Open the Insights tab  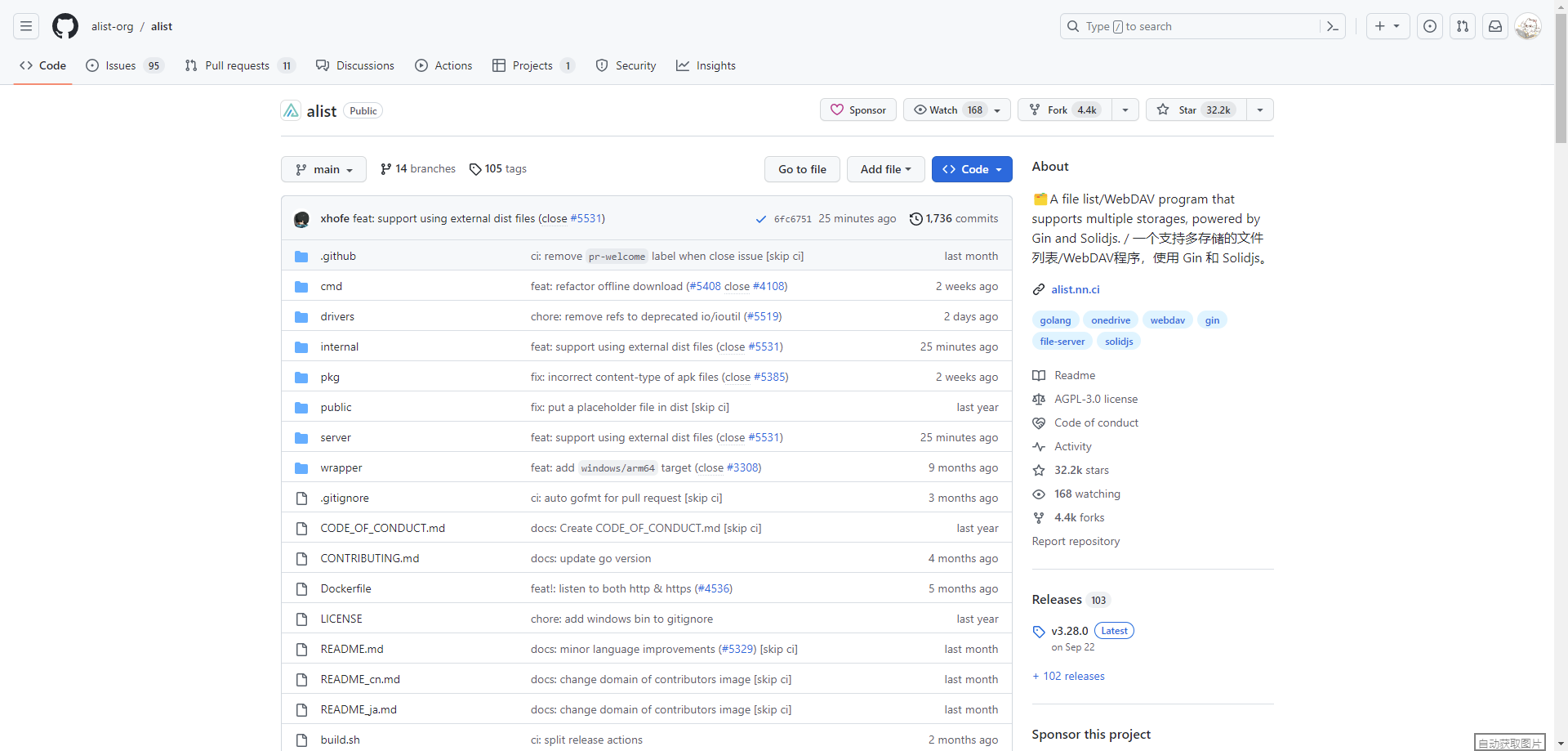pyautogui.click(x=706, y=65)
